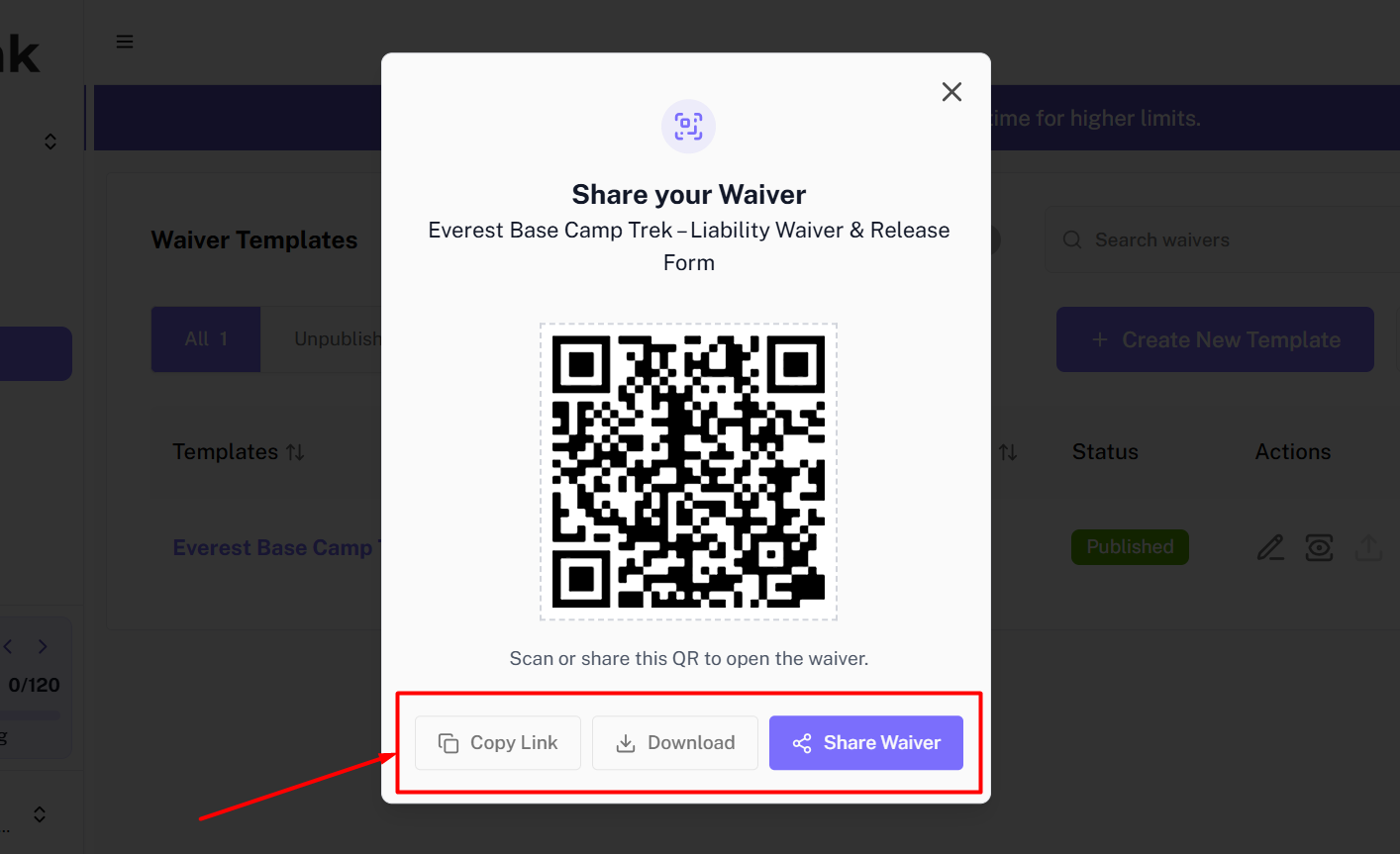Viewport: 1400px width, 854px height.
Task: Expand the sidebar selector at top left
Action: point(50,142)
